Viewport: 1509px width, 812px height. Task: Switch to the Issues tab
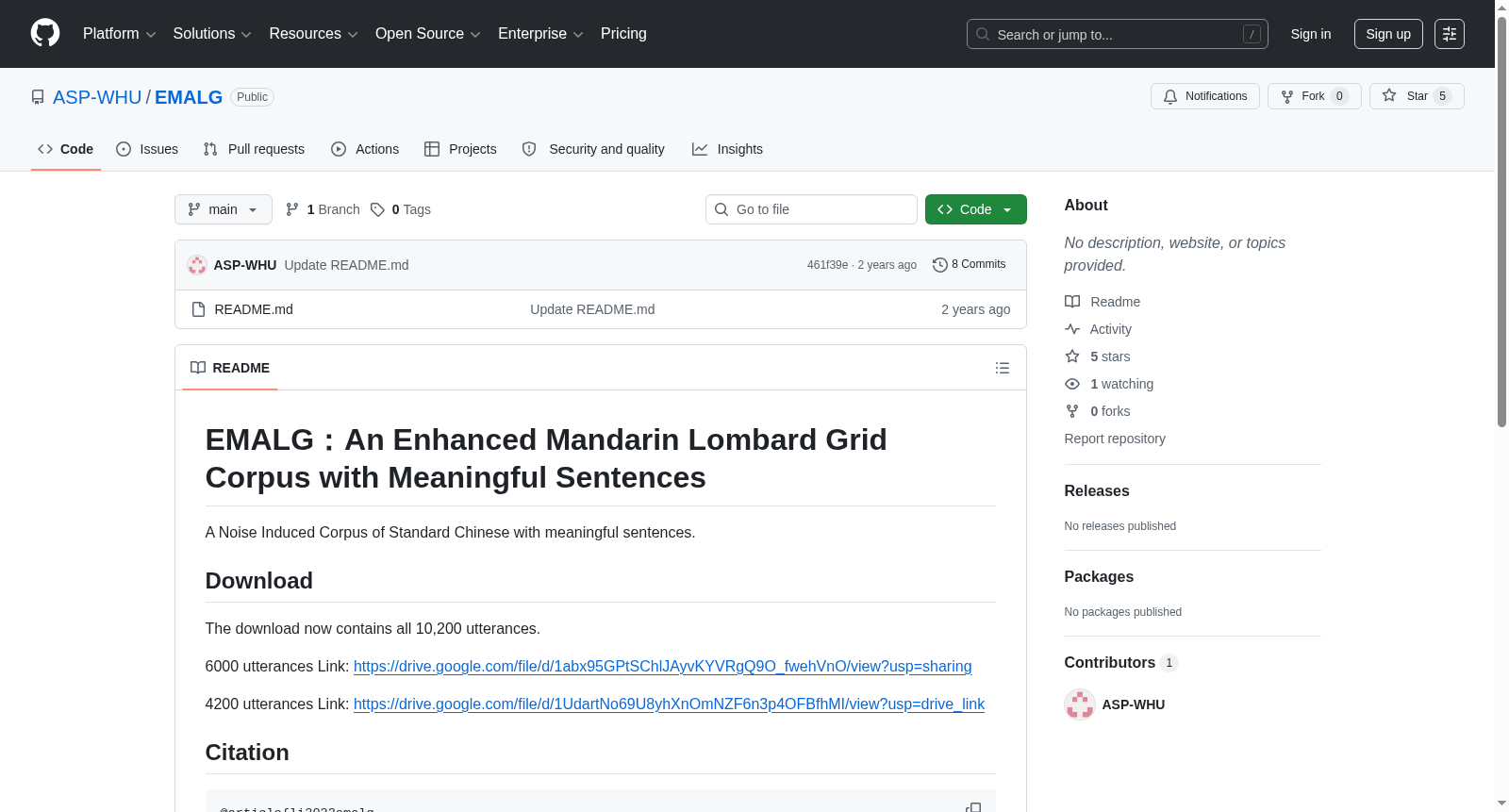[x=147, y=149]
